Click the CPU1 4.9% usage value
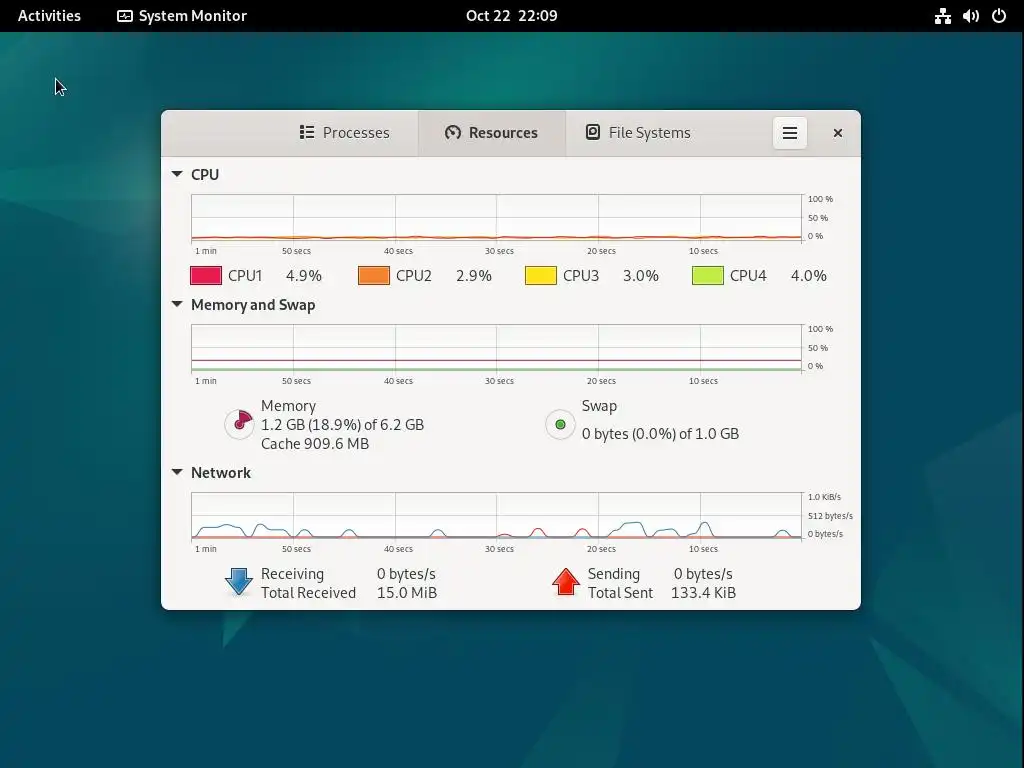The width and height of the screenshot is (1024, 768). (304, 276)
